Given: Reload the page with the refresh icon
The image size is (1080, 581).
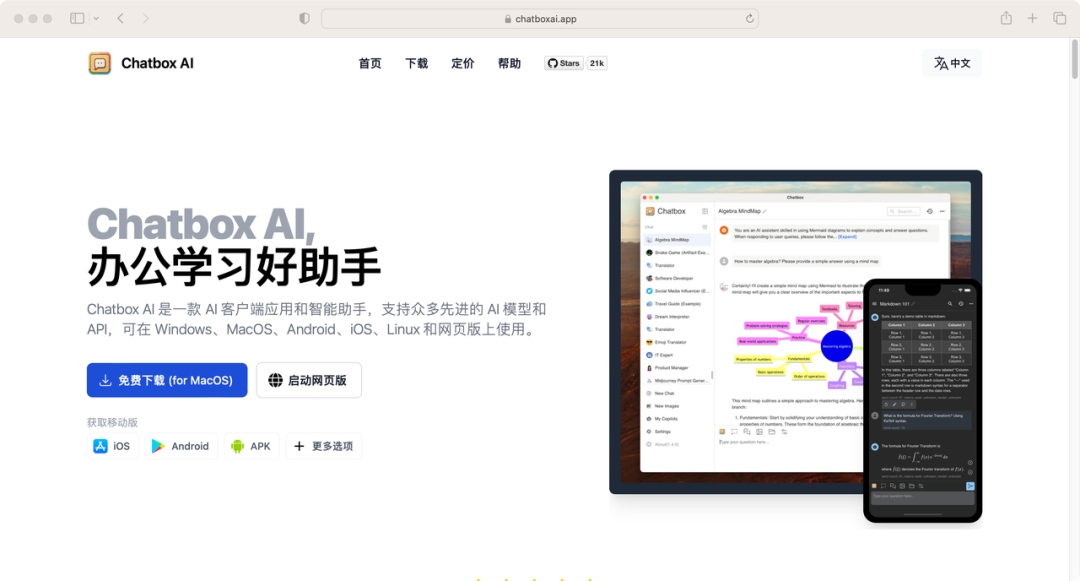Looking at the screenshot, I should 749,19.
